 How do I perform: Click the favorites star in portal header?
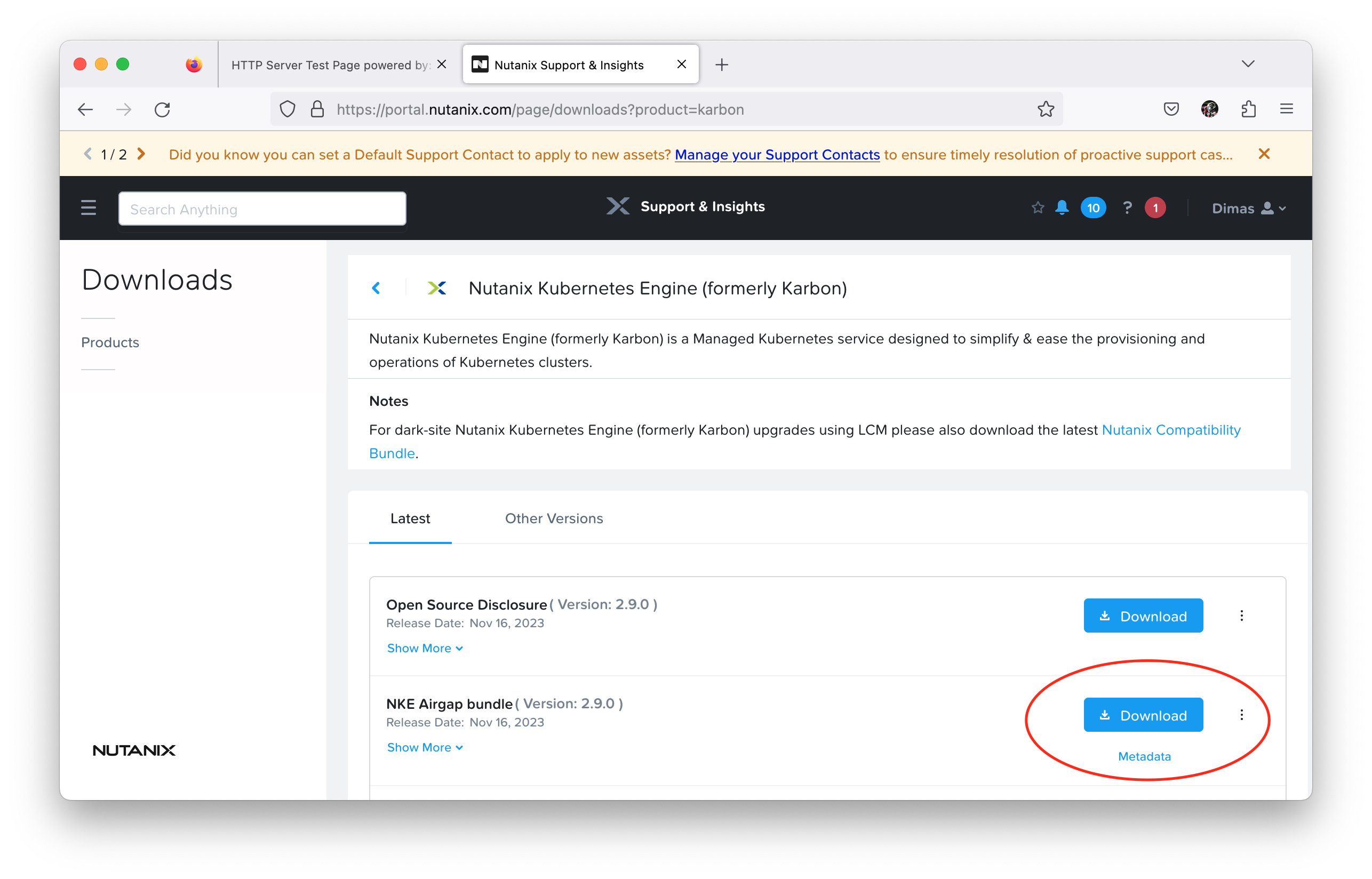(x=1038, y=208)
